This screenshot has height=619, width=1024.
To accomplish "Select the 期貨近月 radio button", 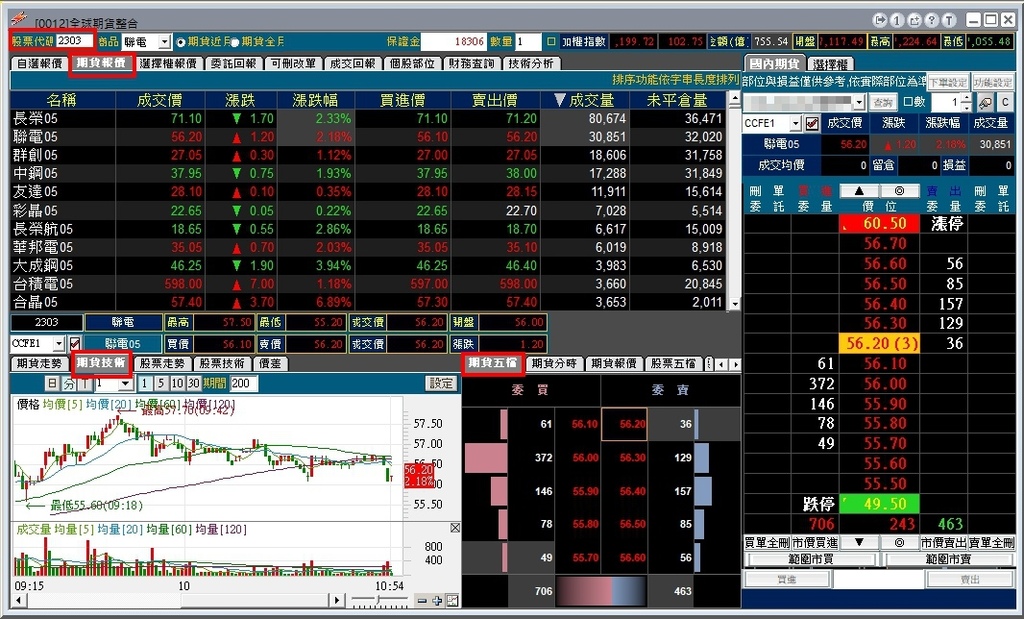I will pyautogui.click(x=182, y=42).
